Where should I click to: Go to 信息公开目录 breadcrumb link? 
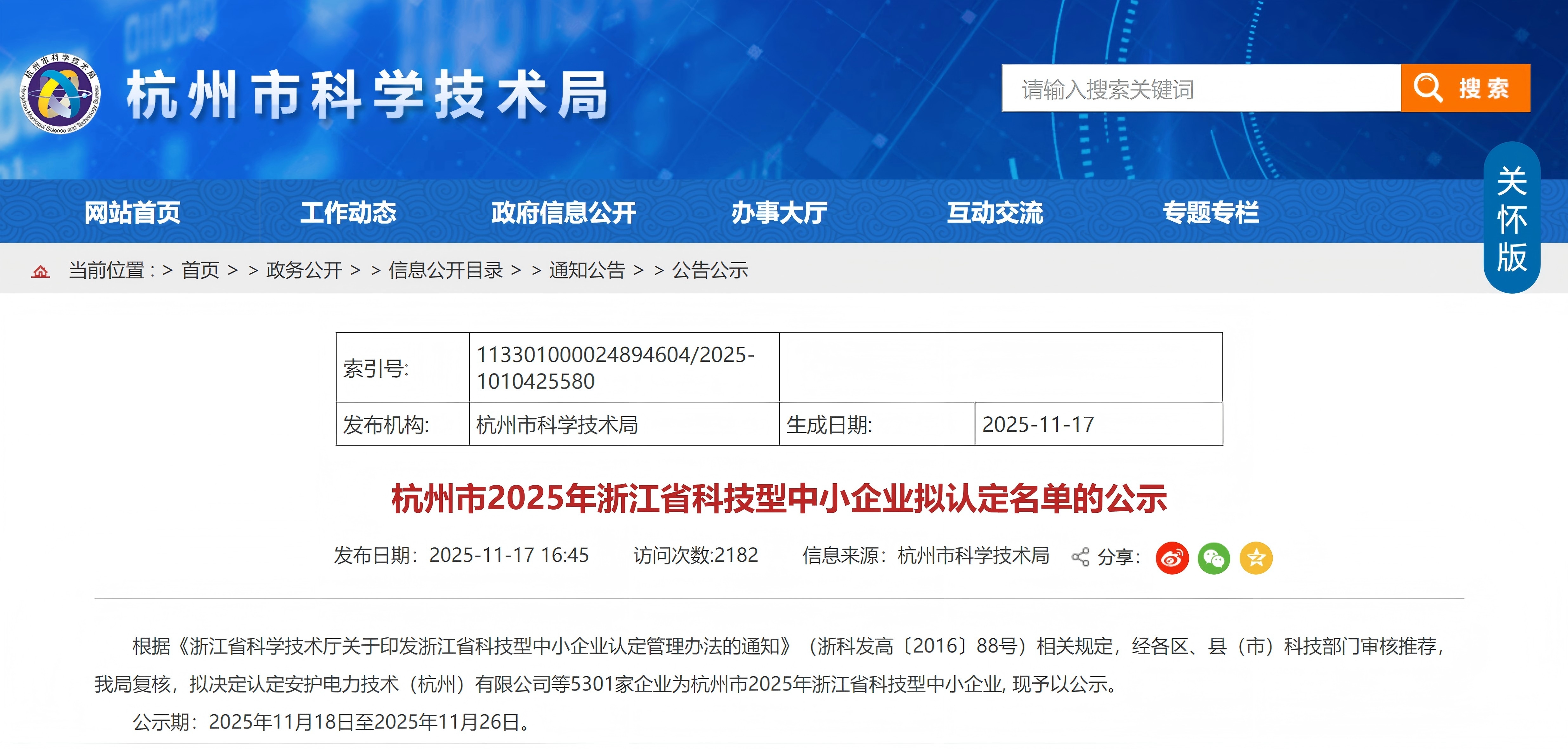tap(446, 270)
